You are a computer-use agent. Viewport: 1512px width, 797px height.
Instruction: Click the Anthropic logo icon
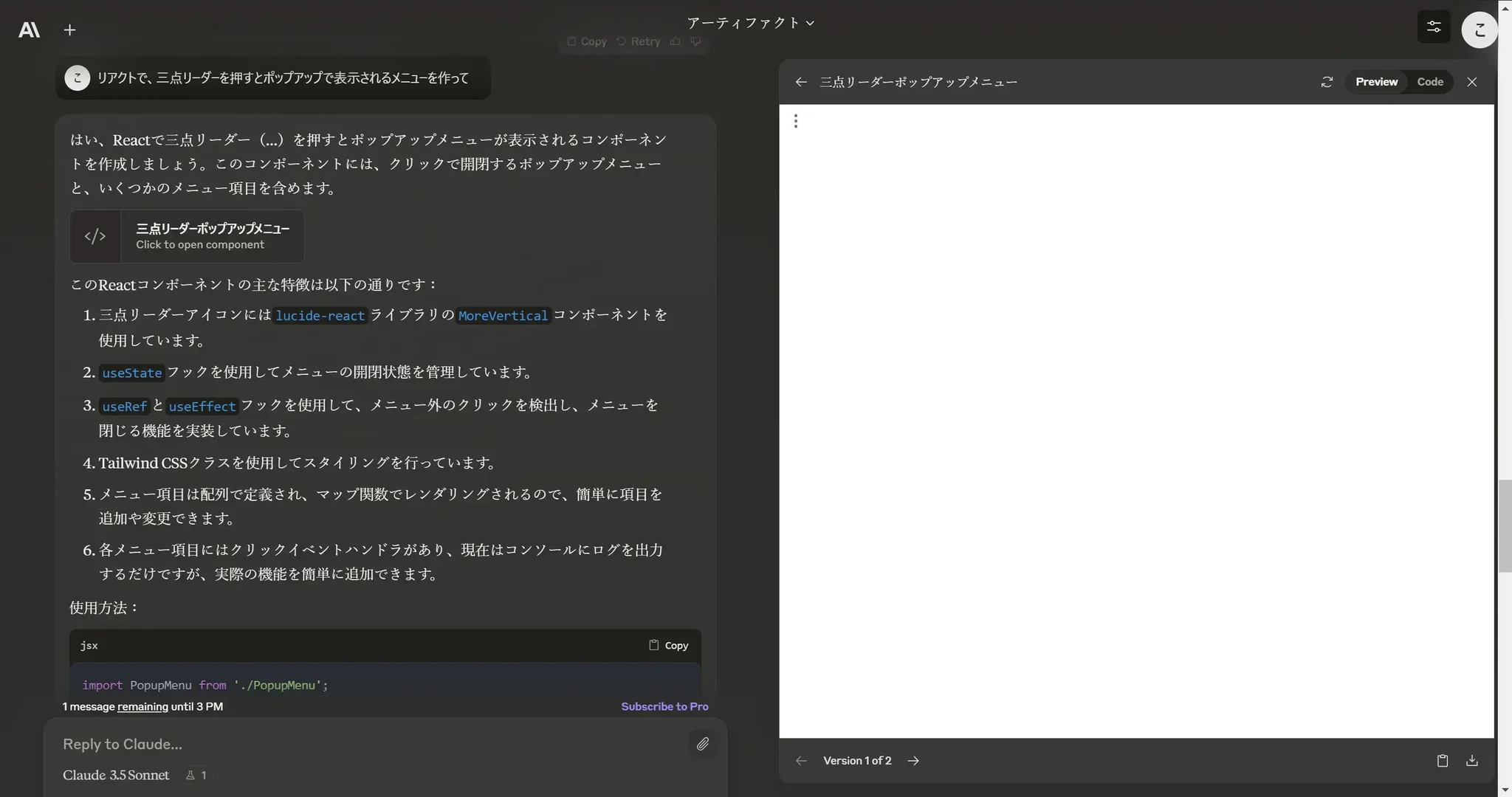click(29, 30)
